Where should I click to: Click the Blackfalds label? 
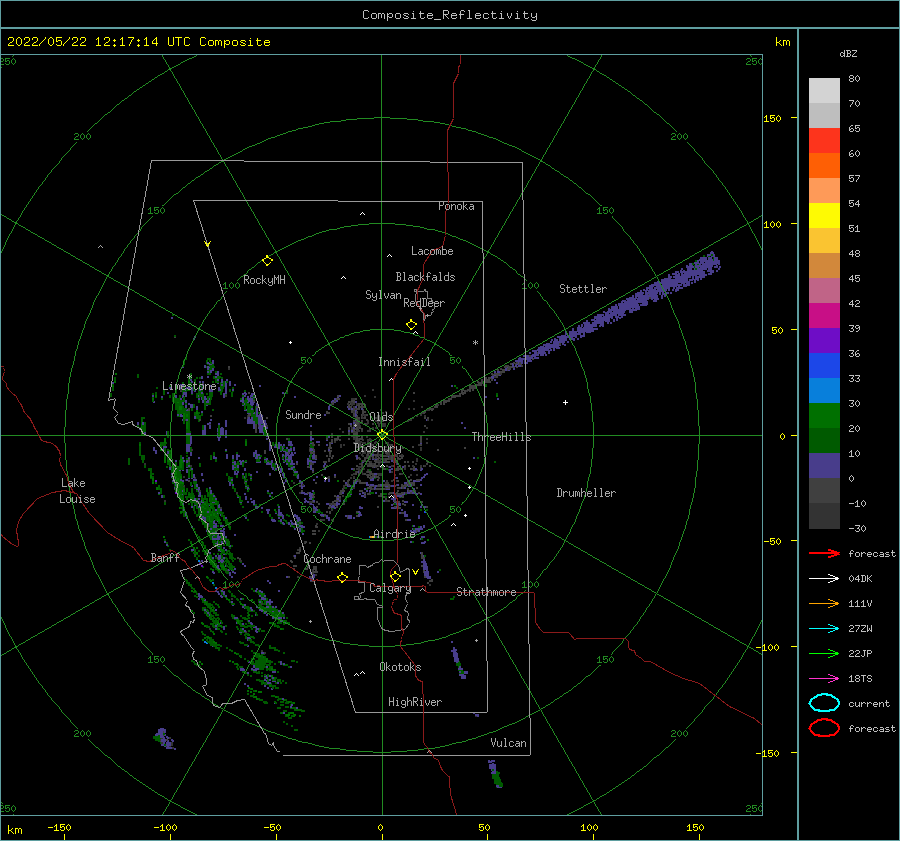[425, 277]
